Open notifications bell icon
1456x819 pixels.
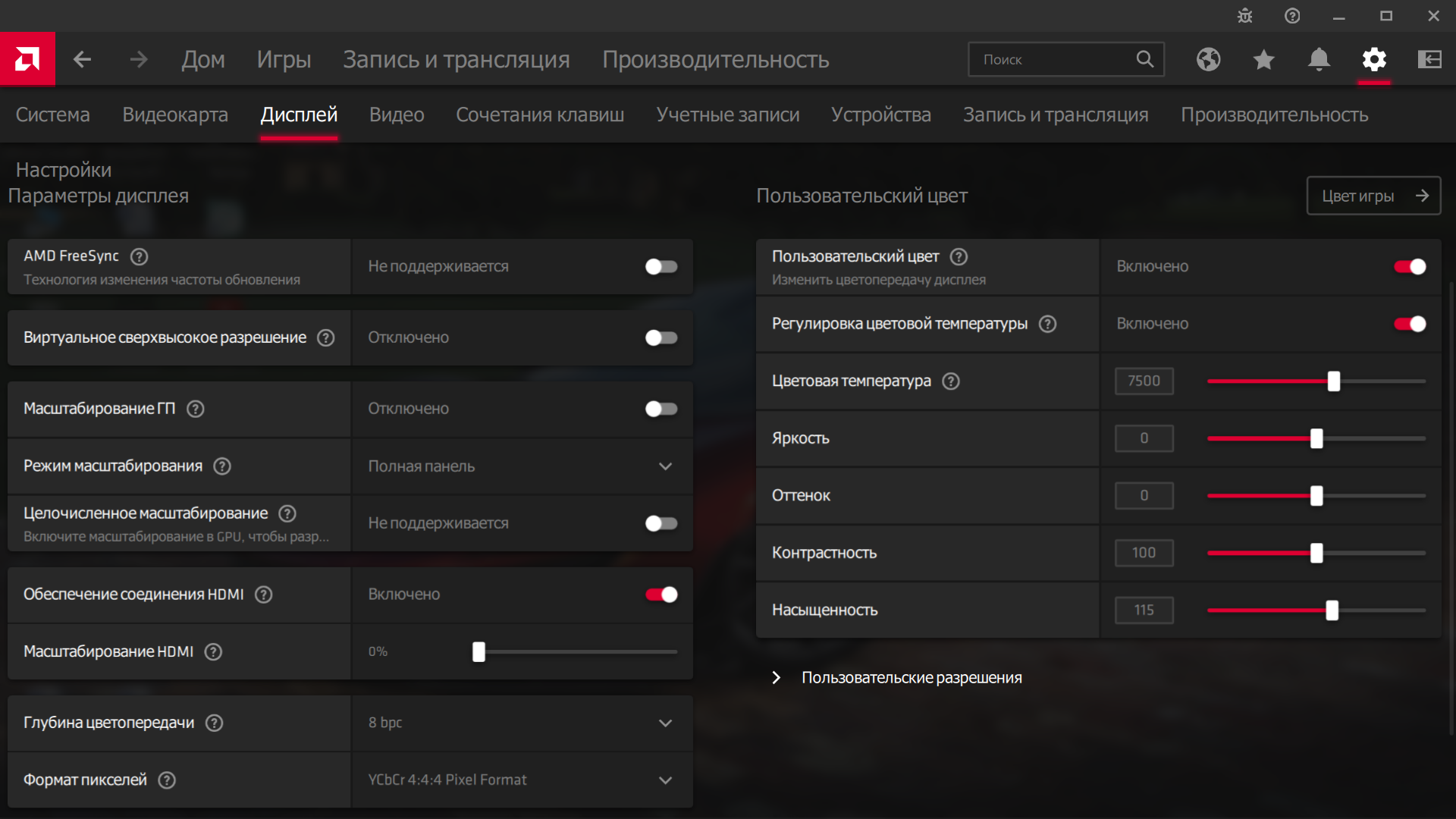(x=1319, y=59)
